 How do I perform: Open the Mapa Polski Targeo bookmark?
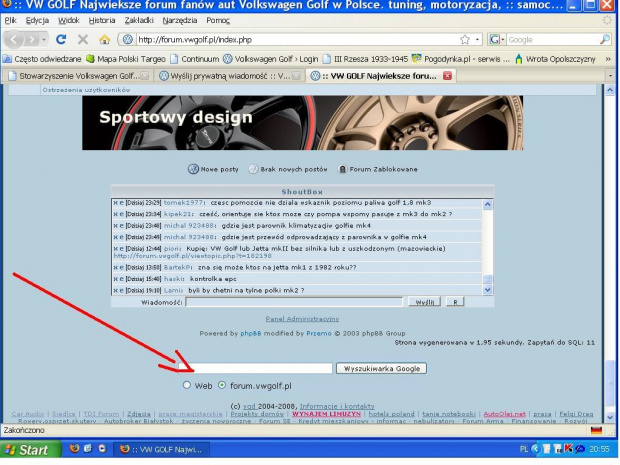(126, 59)
